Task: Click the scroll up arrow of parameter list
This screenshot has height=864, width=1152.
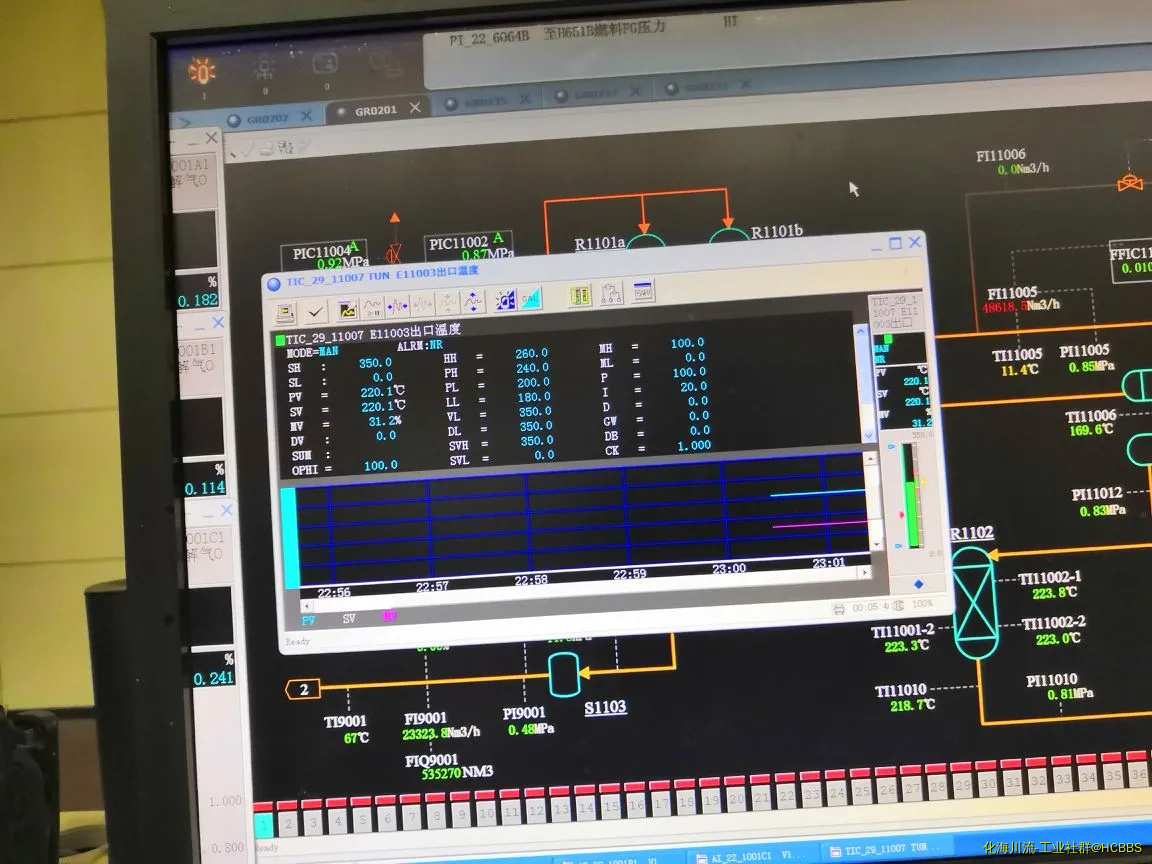Action: pyautogui.click(x=860, y=331)
